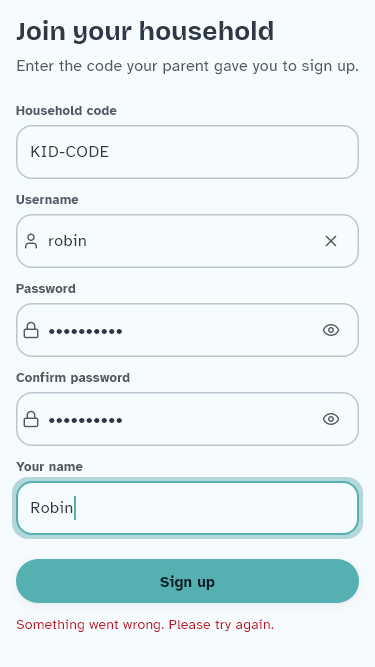
Task: Click into the Username field containing robin
Action: point(188,241)
